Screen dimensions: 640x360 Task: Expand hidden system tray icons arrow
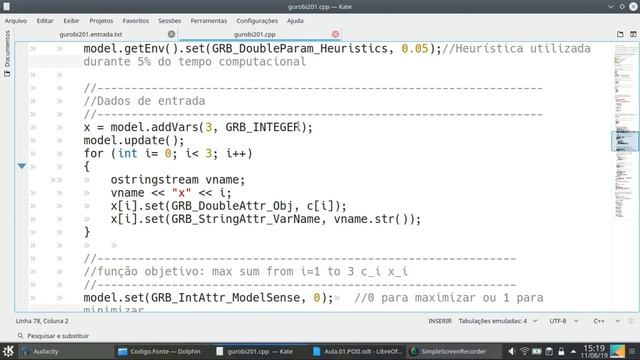point(573,351)
